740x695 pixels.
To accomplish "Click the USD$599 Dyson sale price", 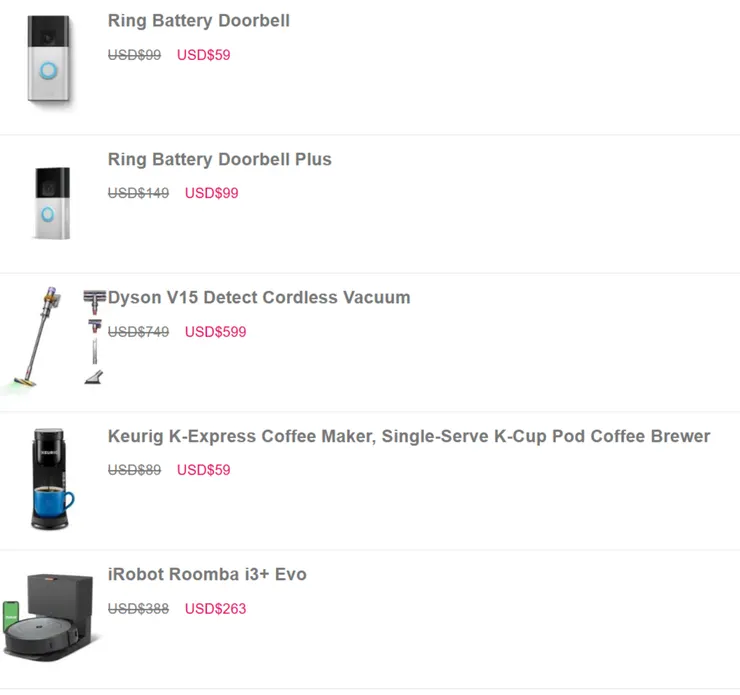I will (x=215, y=332).
